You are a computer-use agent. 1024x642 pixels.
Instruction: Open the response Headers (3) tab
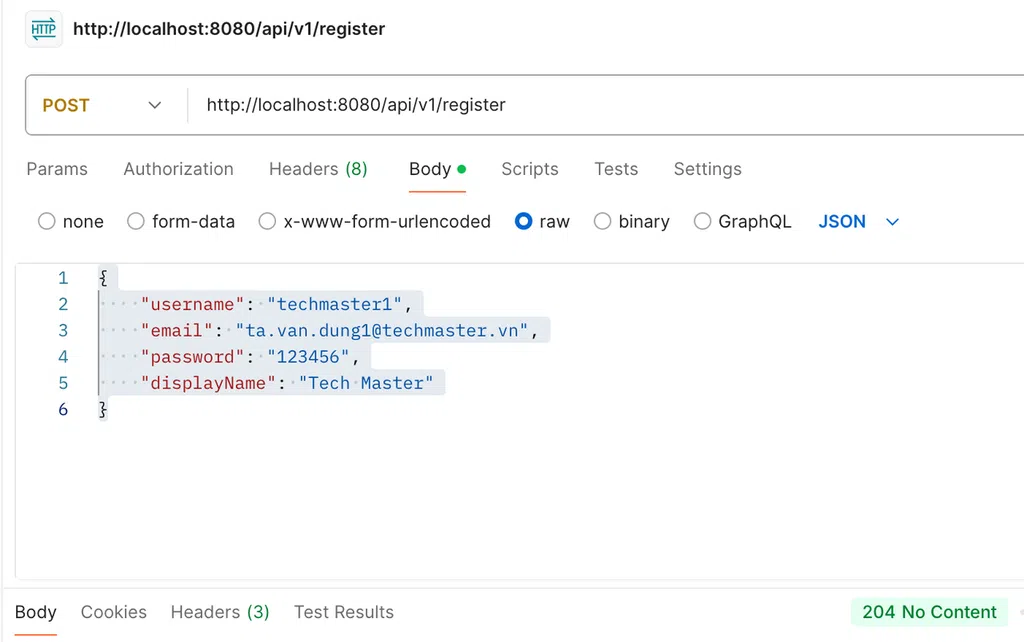click(x=220, y=613)
